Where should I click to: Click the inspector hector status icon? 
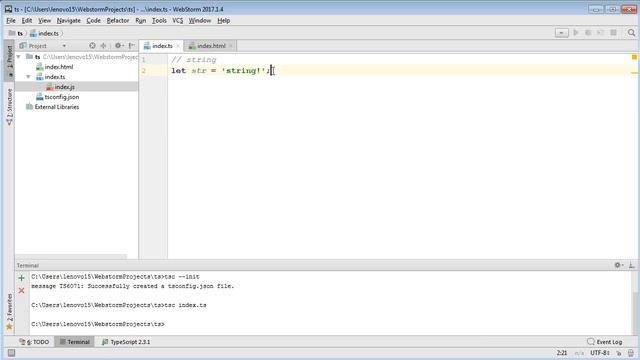pos(631,353)
